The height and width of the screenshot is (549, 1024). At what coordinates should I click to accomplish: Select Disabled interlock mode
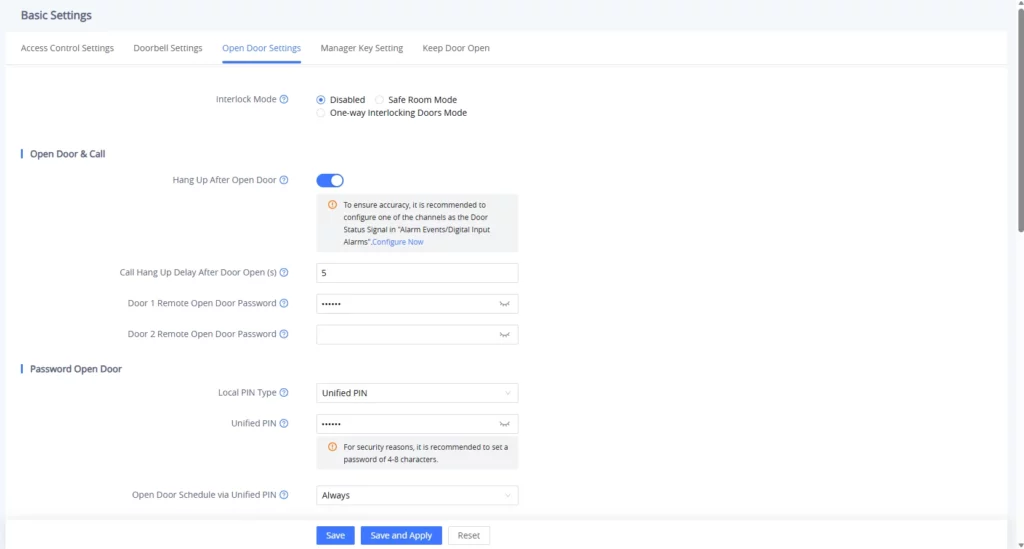(321, 100)
